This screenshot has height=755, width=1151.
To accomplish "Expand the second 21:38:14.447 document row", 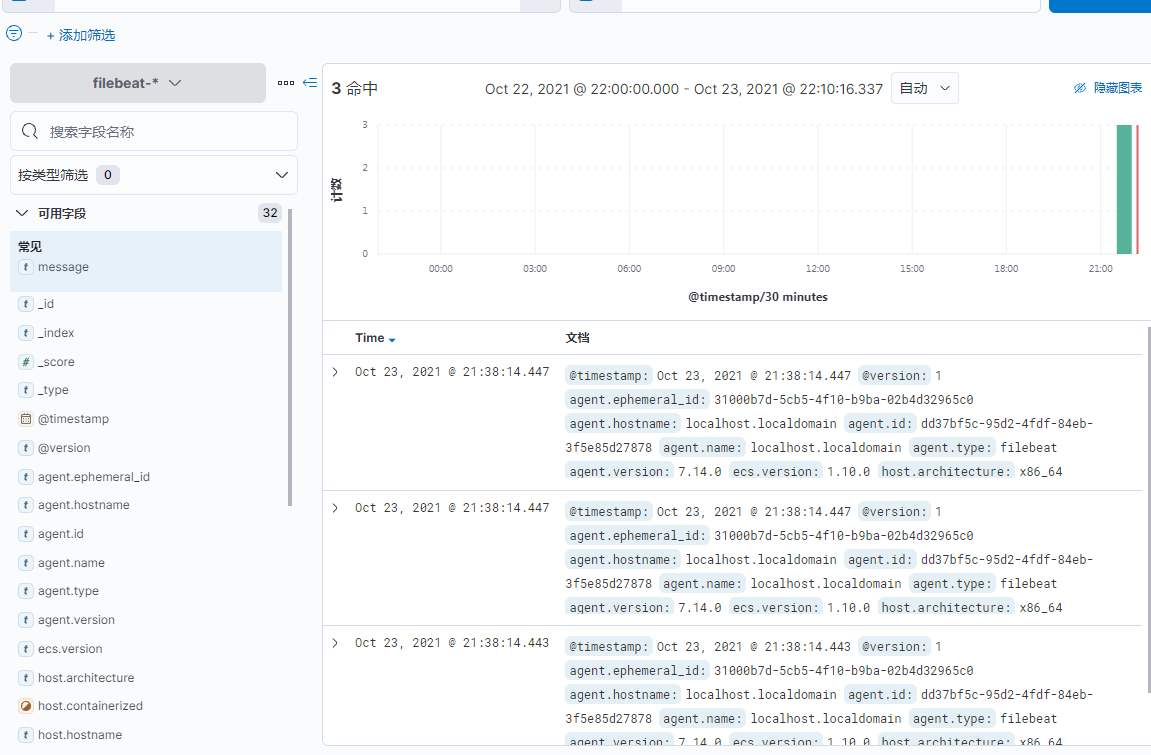I will click(335, 508).
